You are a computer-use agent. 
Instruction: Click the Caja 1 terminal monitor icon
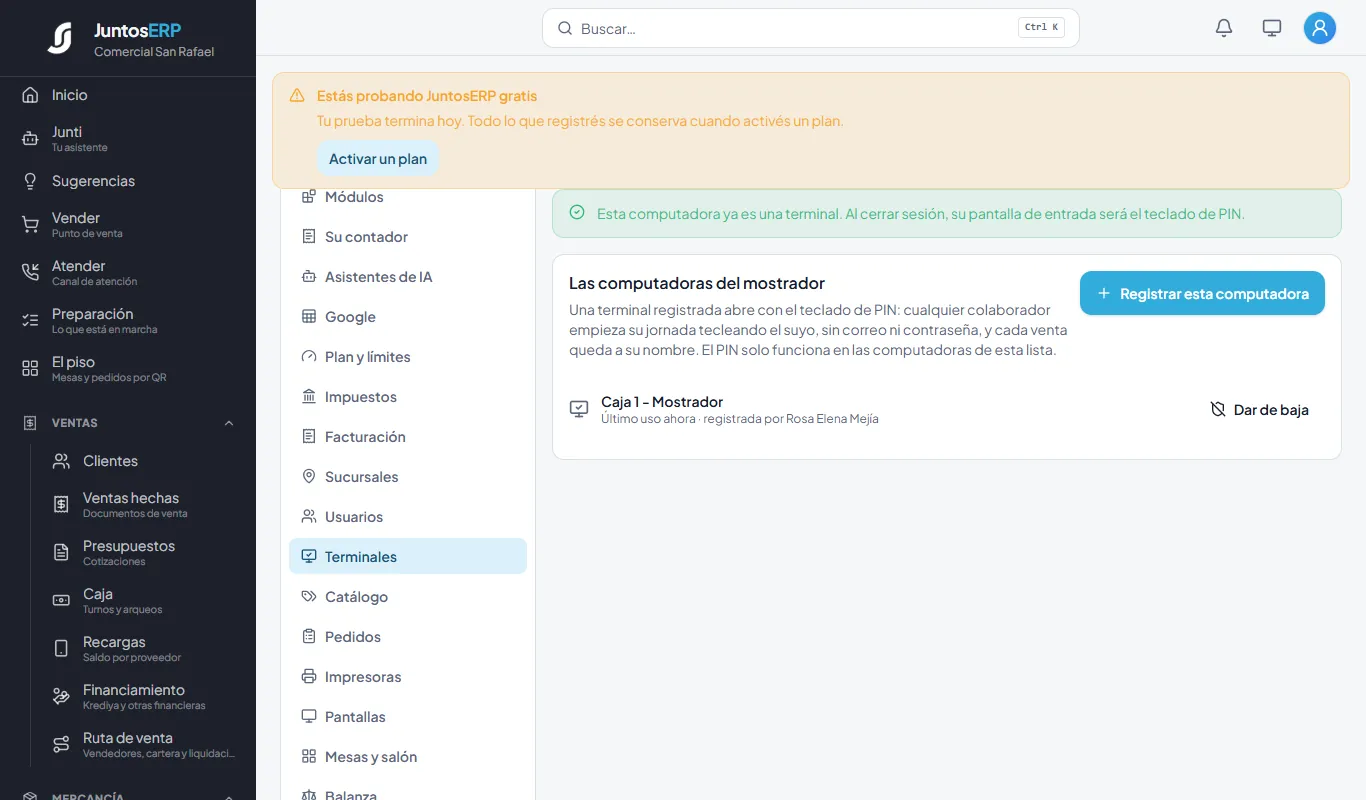pyautogui.click(x=579, y=409)
